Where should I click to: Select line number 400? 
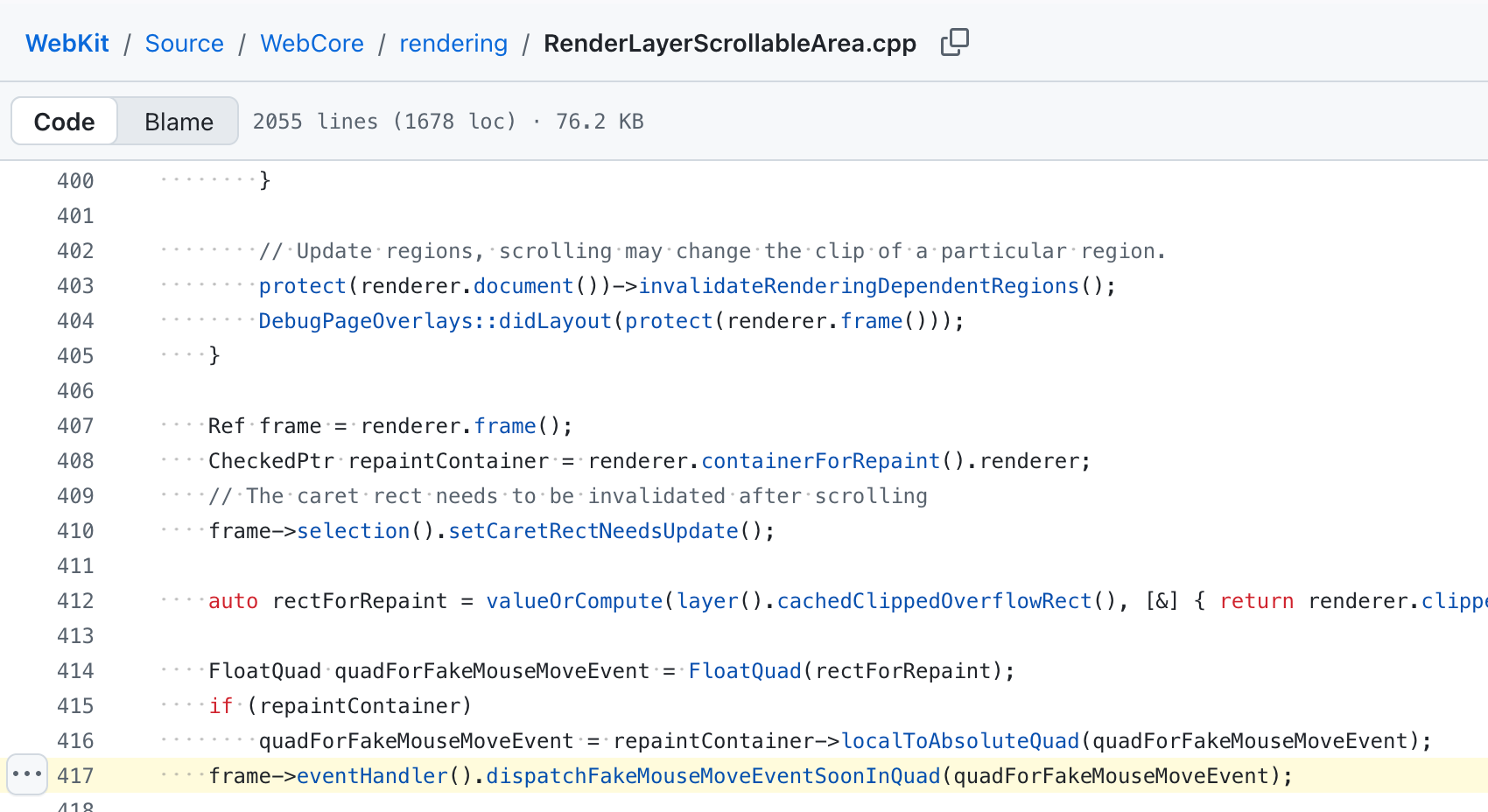point(75,180)
